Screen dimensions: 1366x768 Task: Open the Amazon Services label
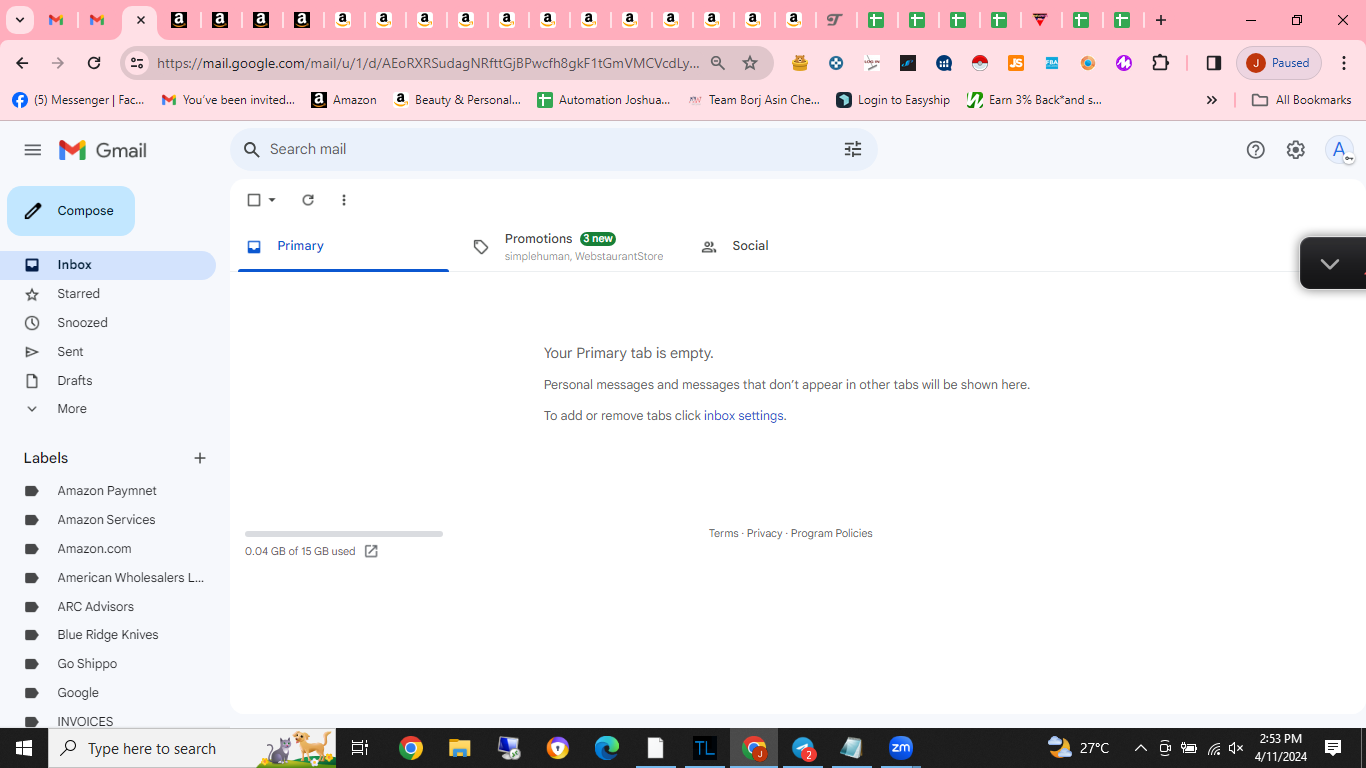point(108,520)
